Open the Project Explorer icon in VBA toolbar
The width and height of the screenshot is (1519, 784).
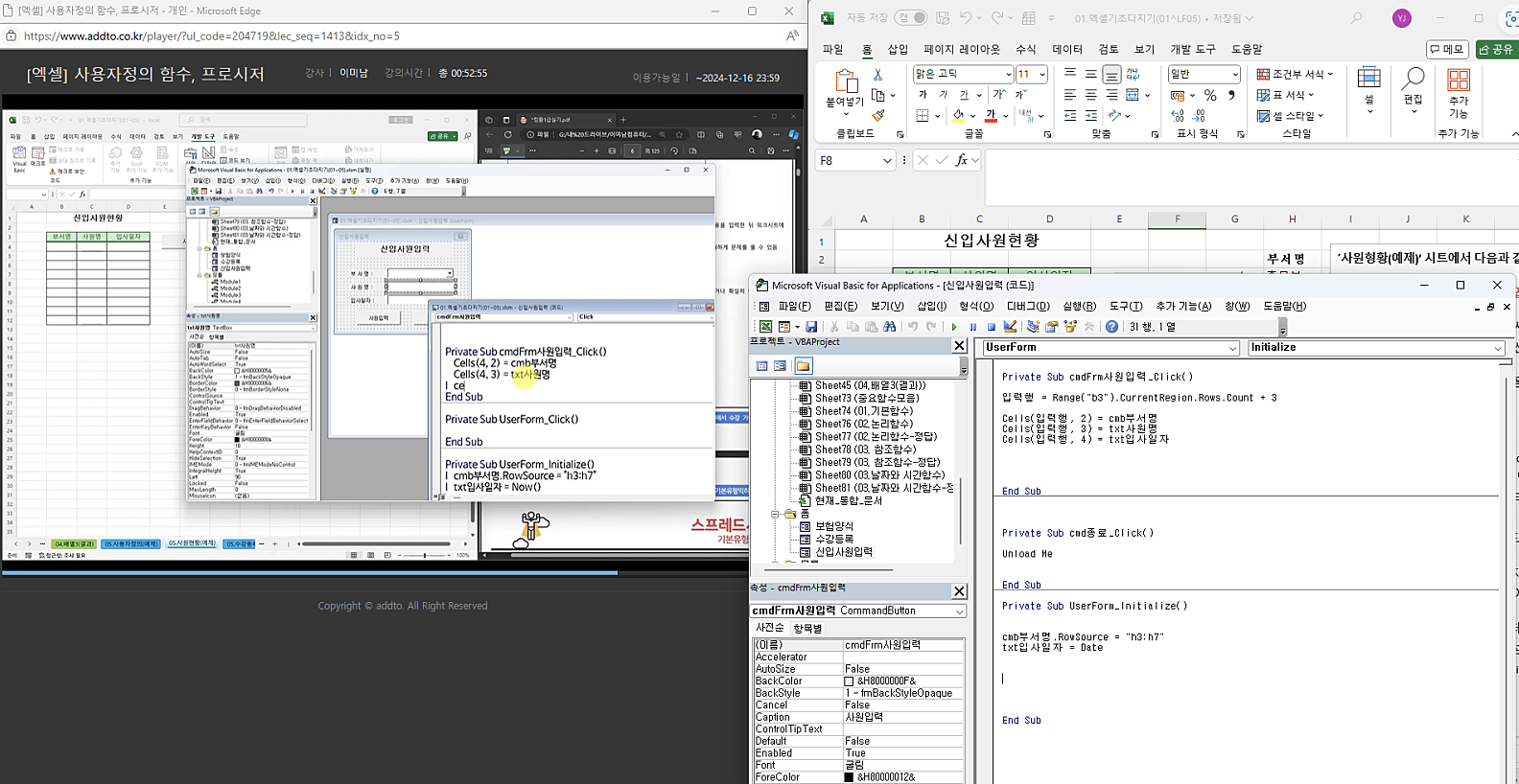(x=1033, y=327)
